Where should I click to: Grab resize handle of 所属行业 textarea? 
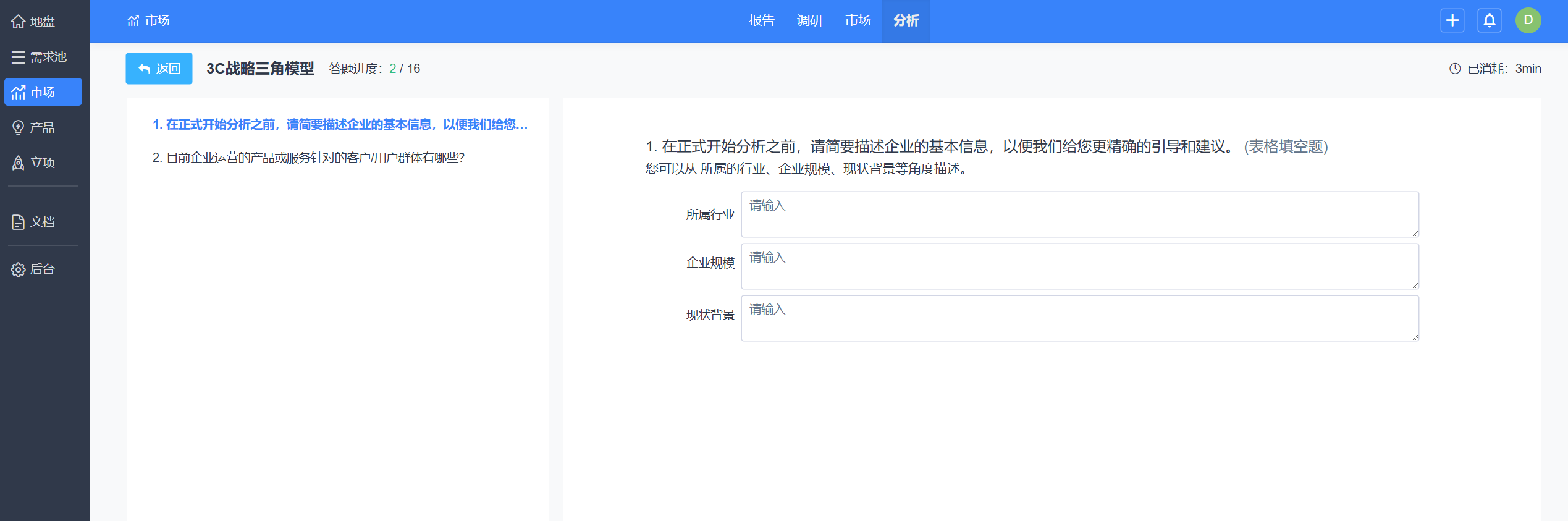coord(1415,234)
